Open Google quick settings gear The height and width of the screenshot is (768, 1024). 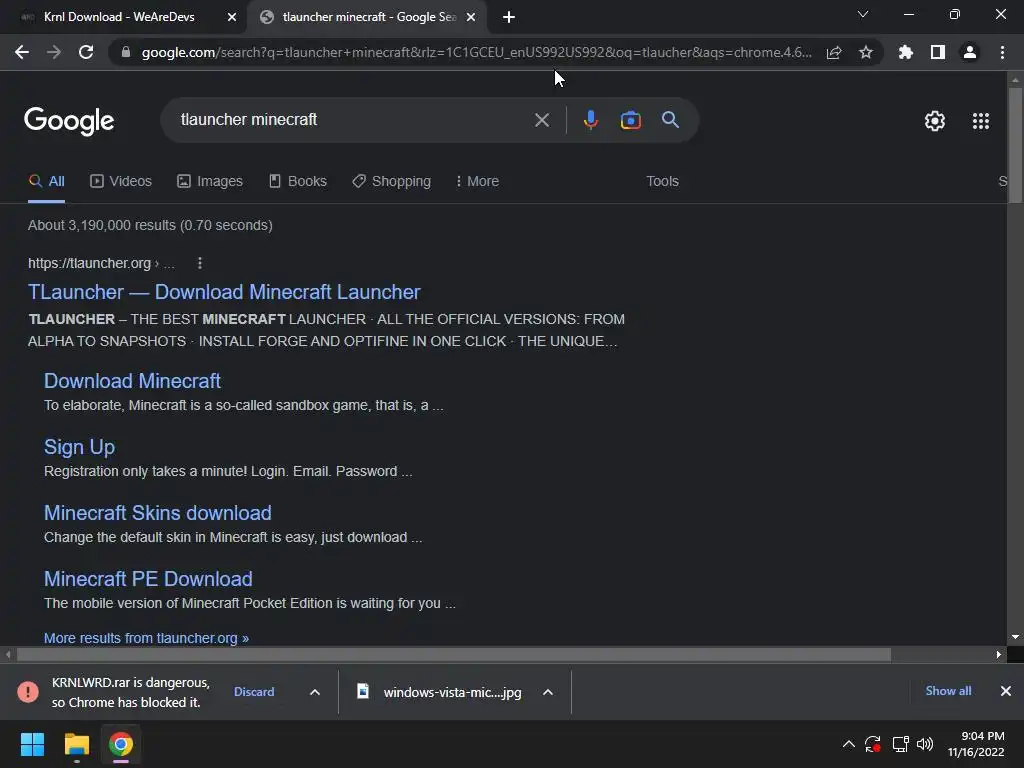point(935,121)
